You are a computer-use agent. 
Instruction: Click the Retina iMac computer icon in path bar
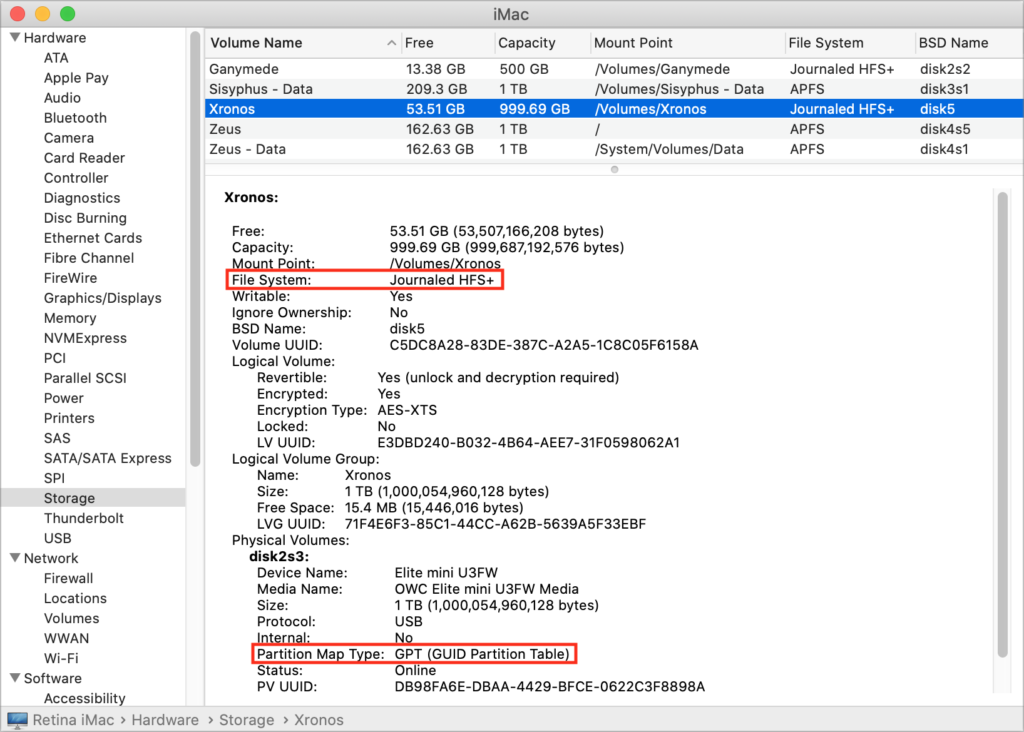pos(17,720)
